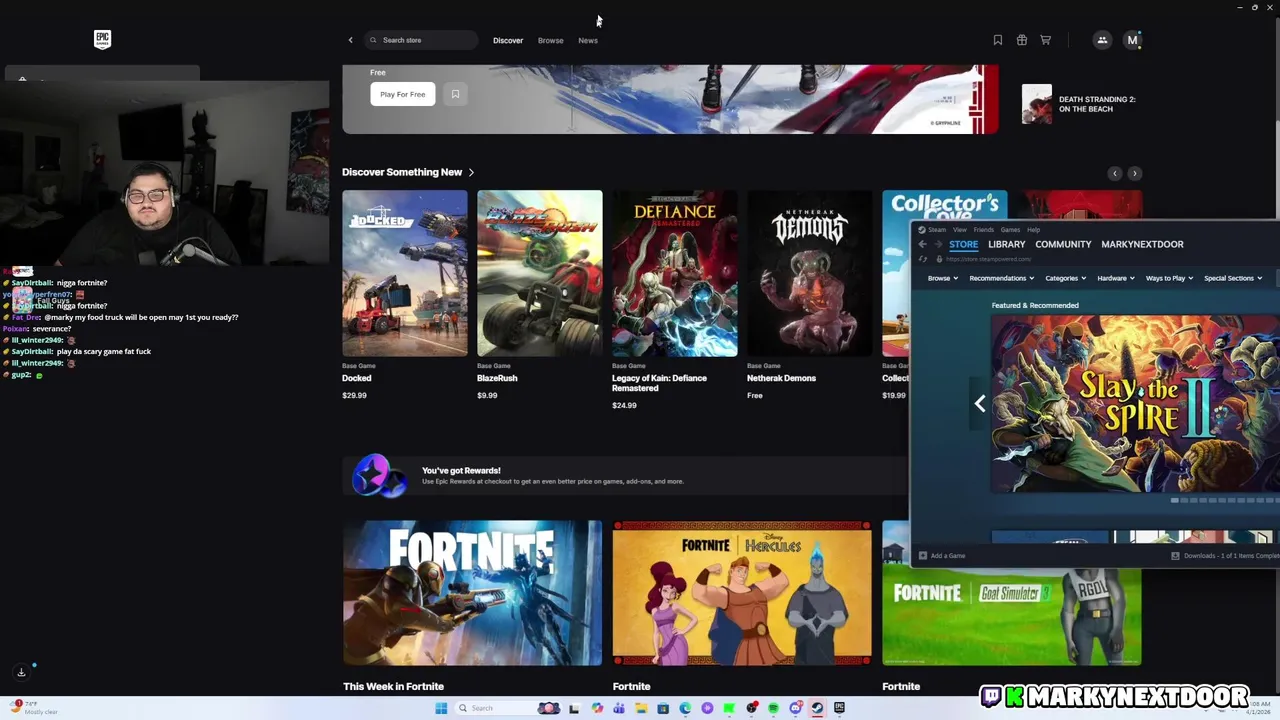Click Steam's back navigation arrow

[x=922, y=244]
